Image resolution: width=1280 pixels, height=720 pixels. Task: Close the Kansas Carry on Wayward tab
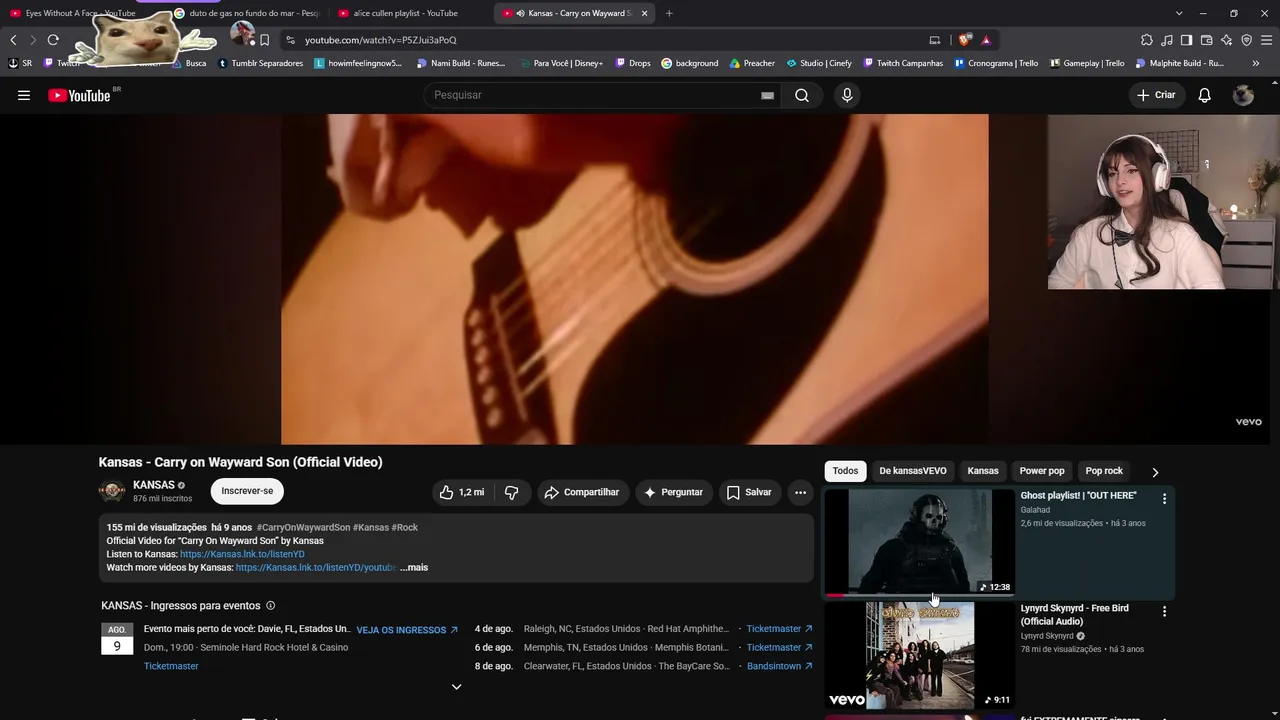[645, 13]
